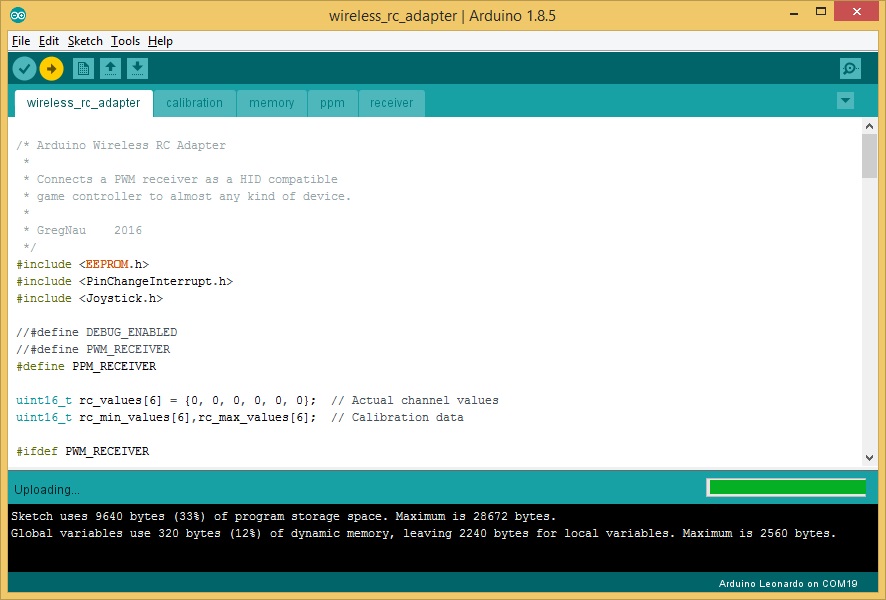The image size is (886, 600).
Task: Maximize the Arduino window
Action: (x=821, y=11)
